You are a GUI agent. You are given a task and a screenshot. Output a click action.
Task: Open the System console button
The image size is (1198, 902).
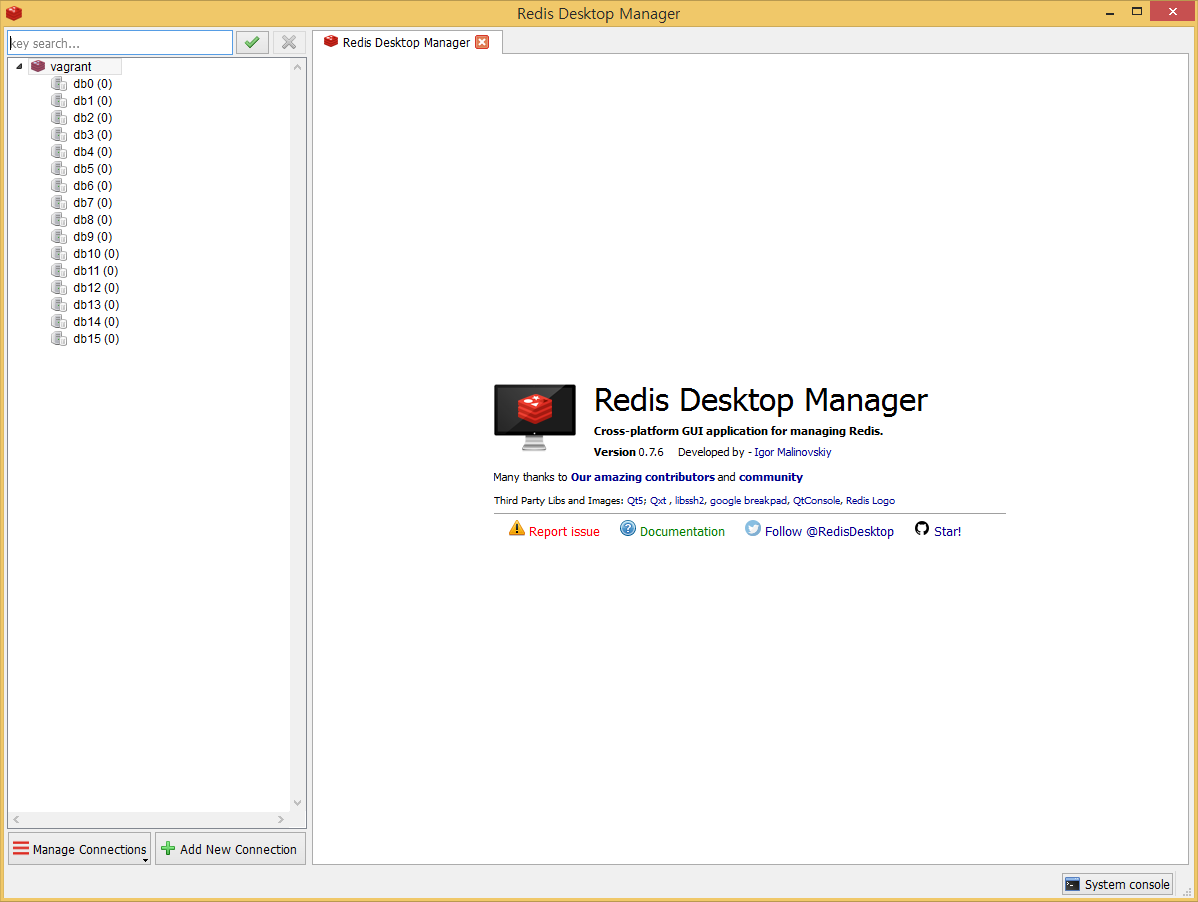coord(1118,884)
